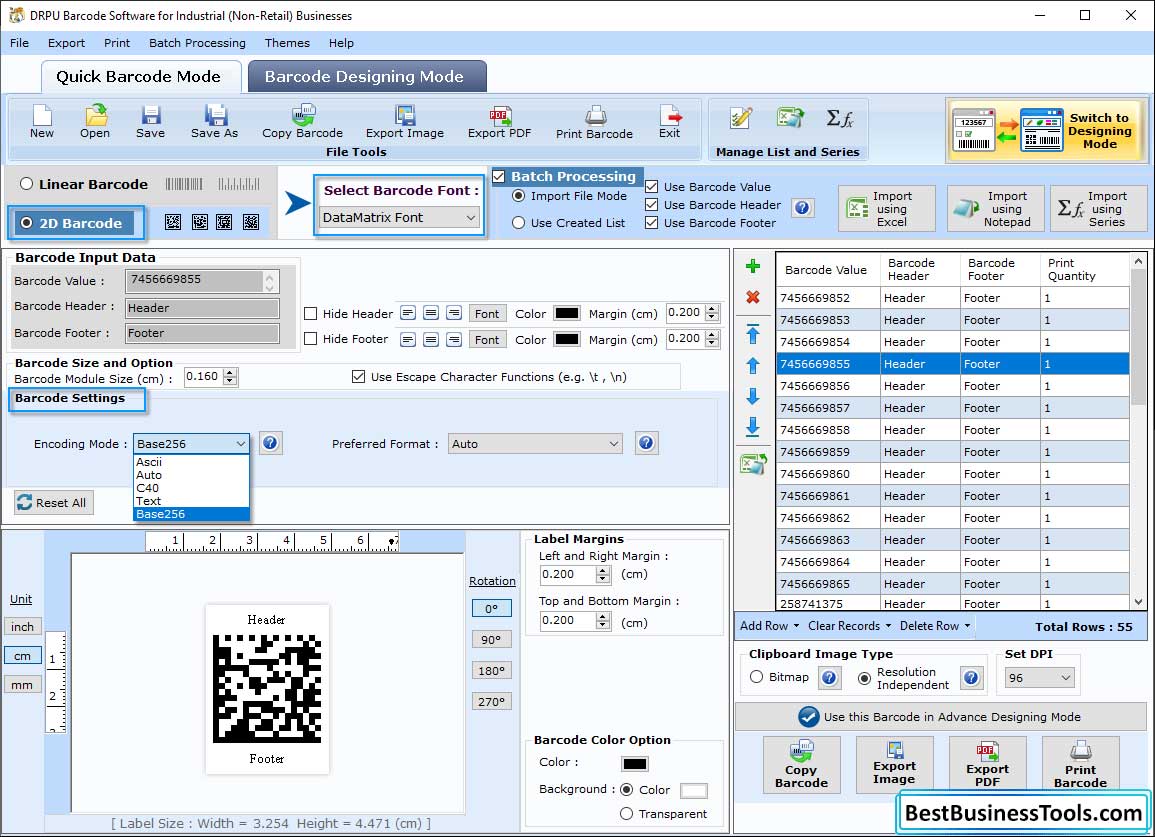Select Transparent background option
Screen dimensions: 1155x837
pyautogui.click(x=626, y=813)
